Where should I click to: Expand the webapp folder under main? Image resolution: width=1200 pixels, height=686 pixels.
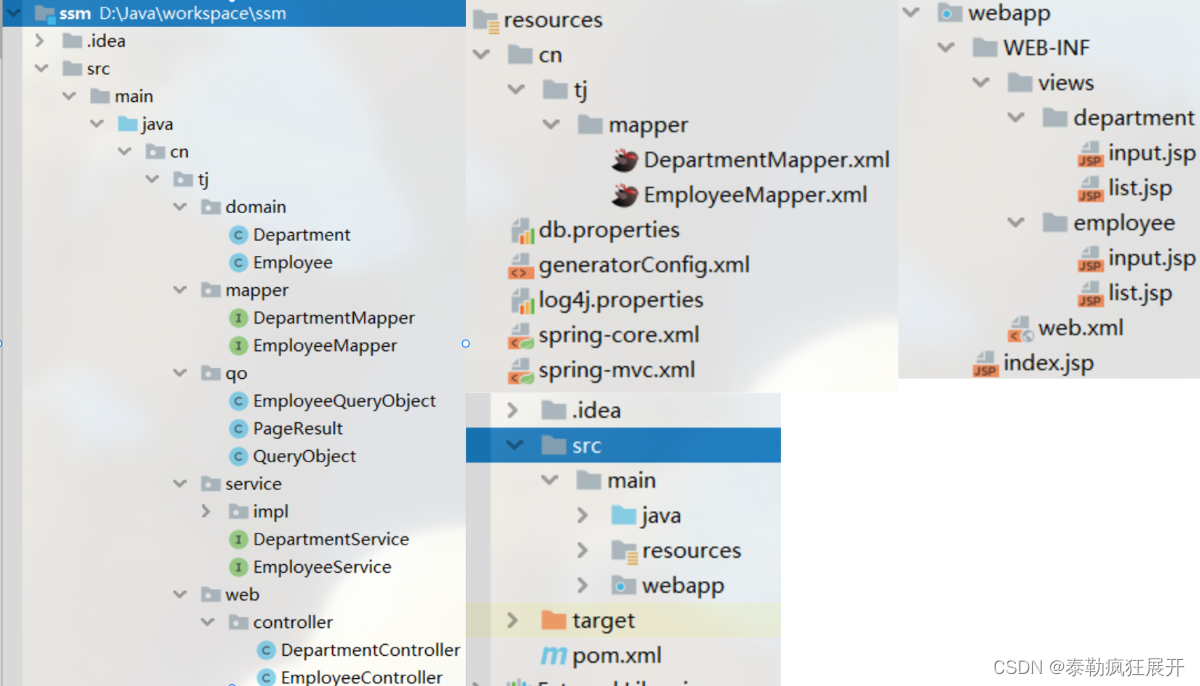[x=583, y=586]
